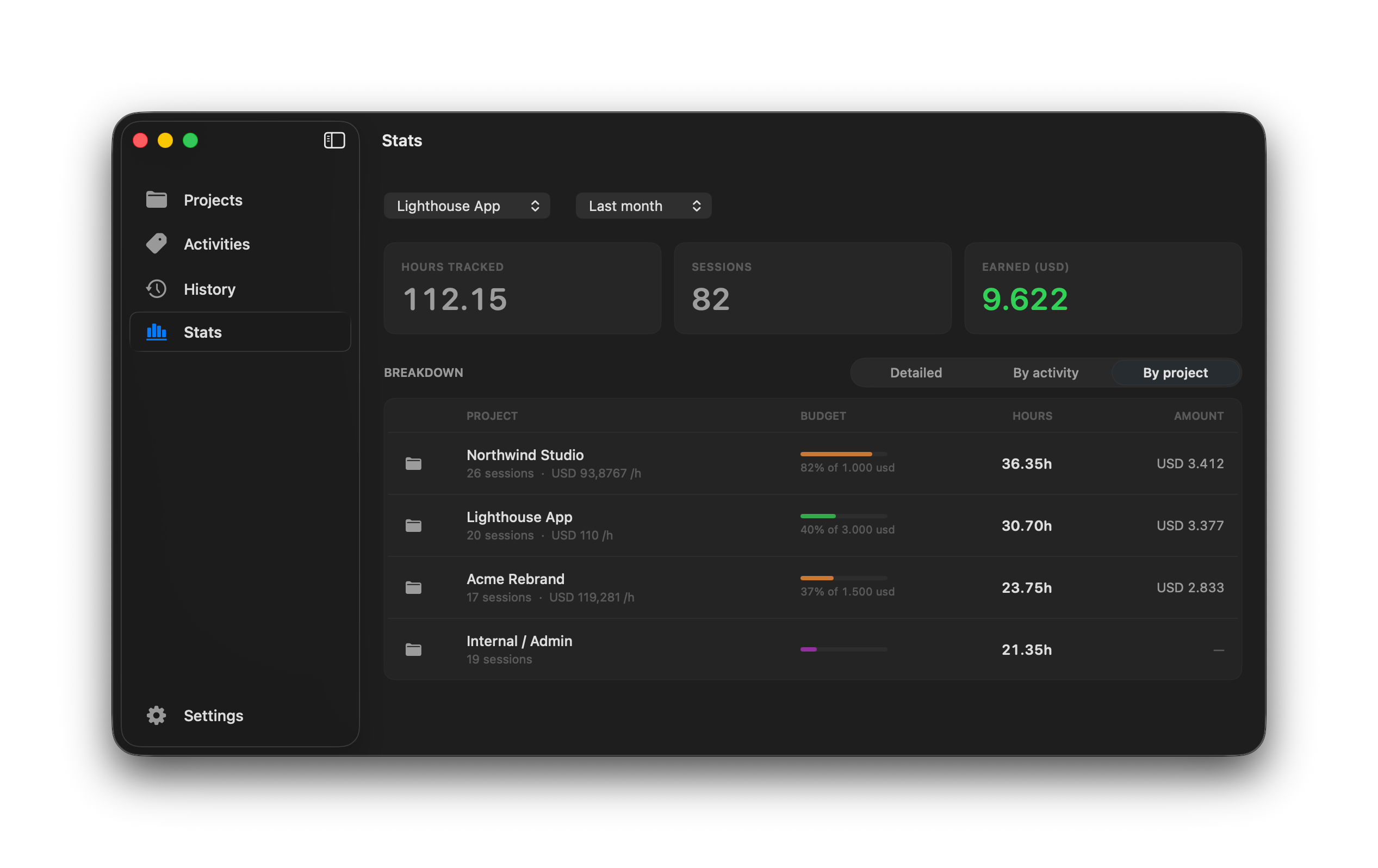Click the USD 3.377 amount
The height and width of the screenshot is (868, 1378).
[1190, 525]
